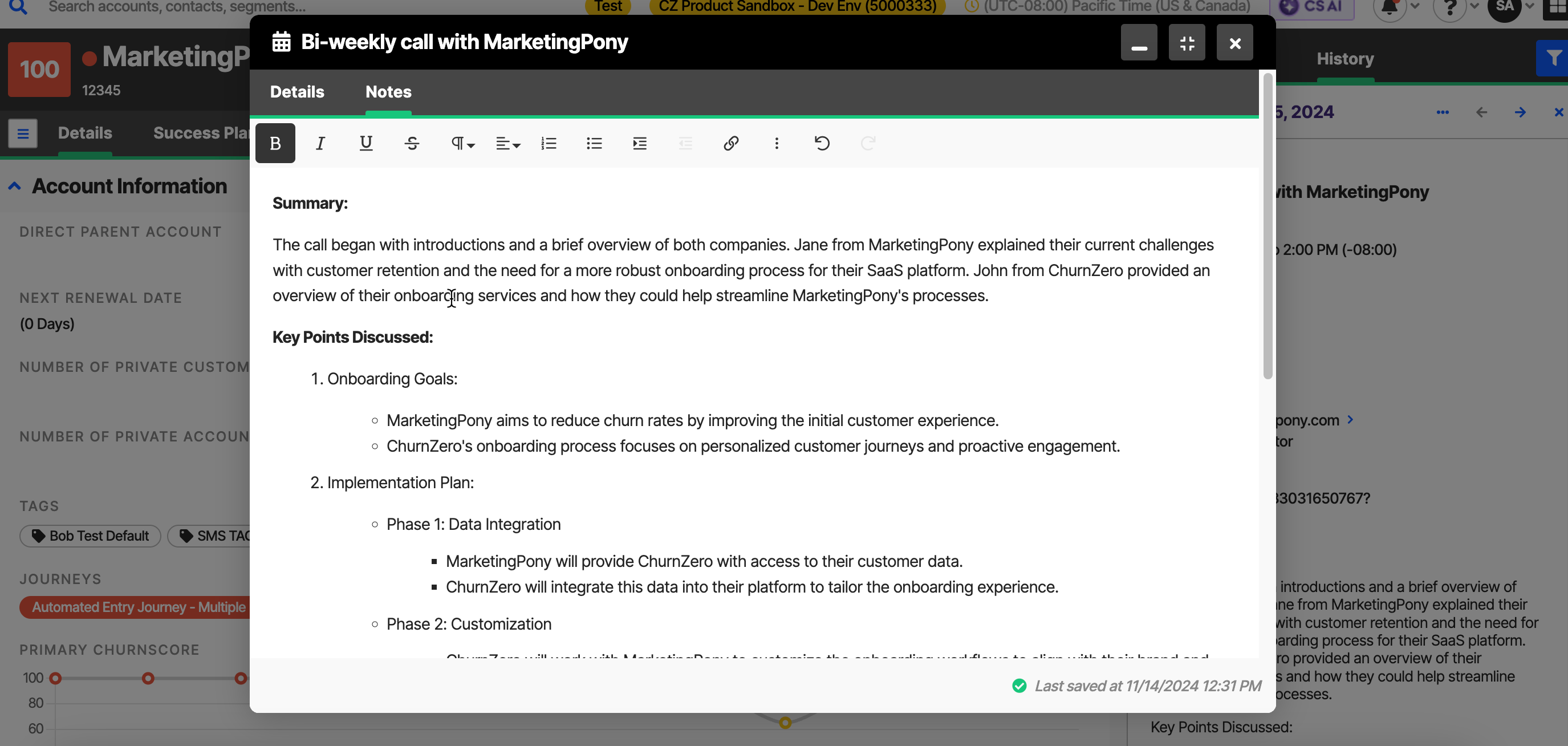Image resolution: width=1568 pixels, height=746 pixels.
Task: Select the Notes tab
Action: (388, 92)
